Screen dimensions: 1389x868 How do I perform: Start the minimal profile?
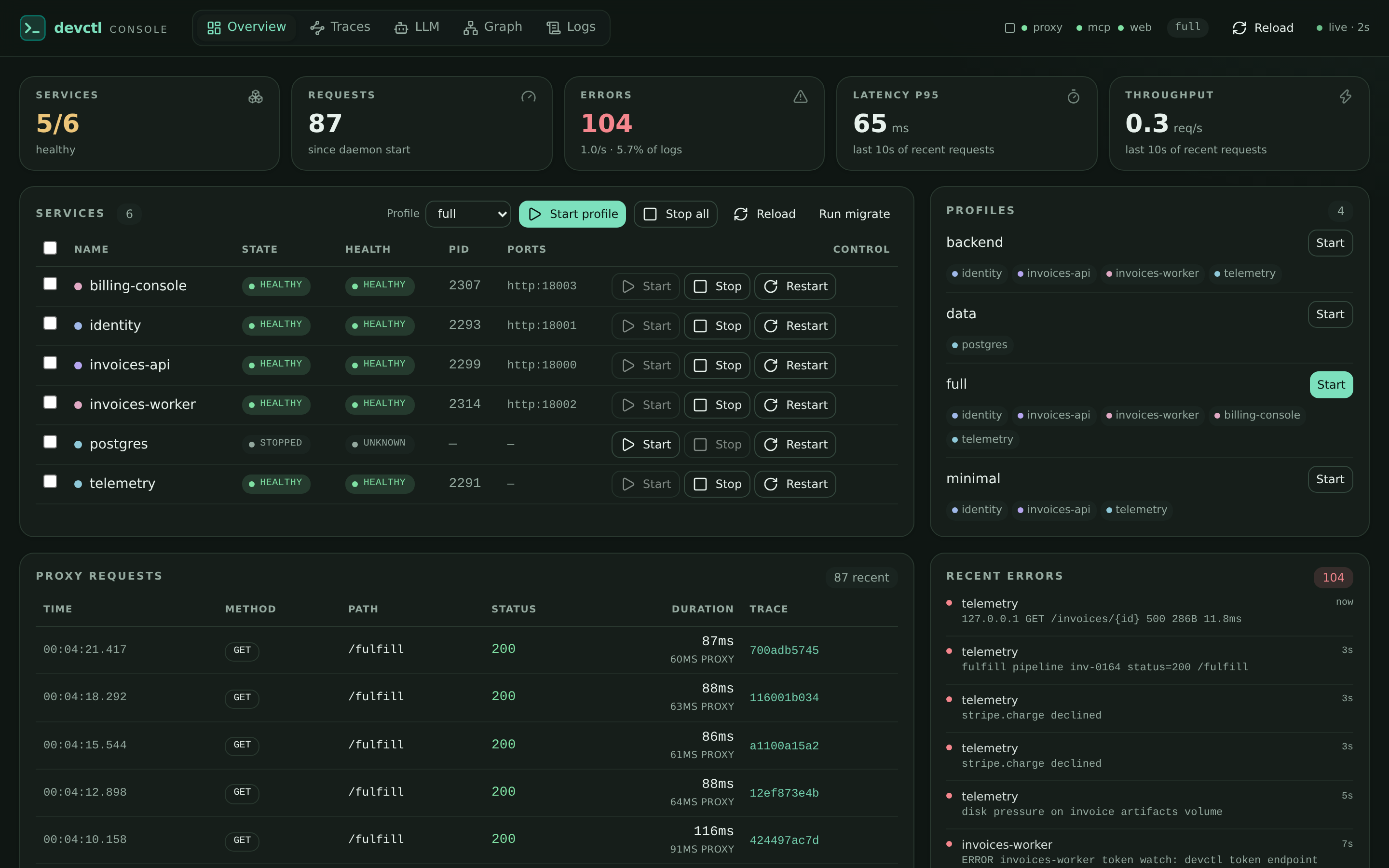(1330, 479)
